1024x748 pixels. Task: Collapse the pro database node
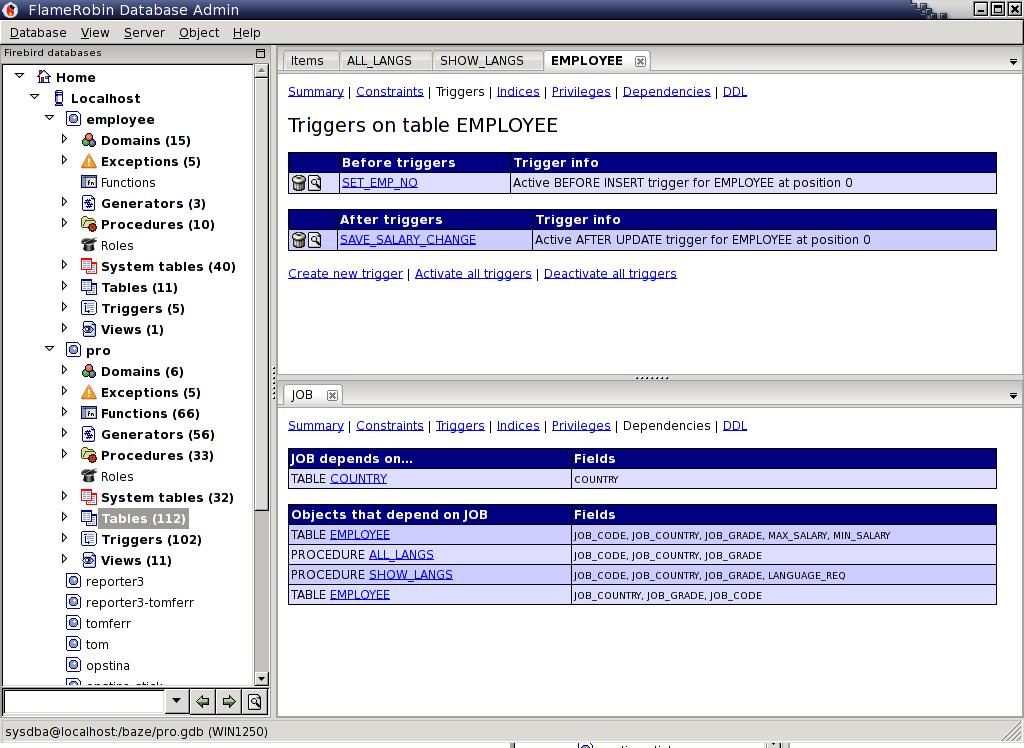click(x=50, y=349)
